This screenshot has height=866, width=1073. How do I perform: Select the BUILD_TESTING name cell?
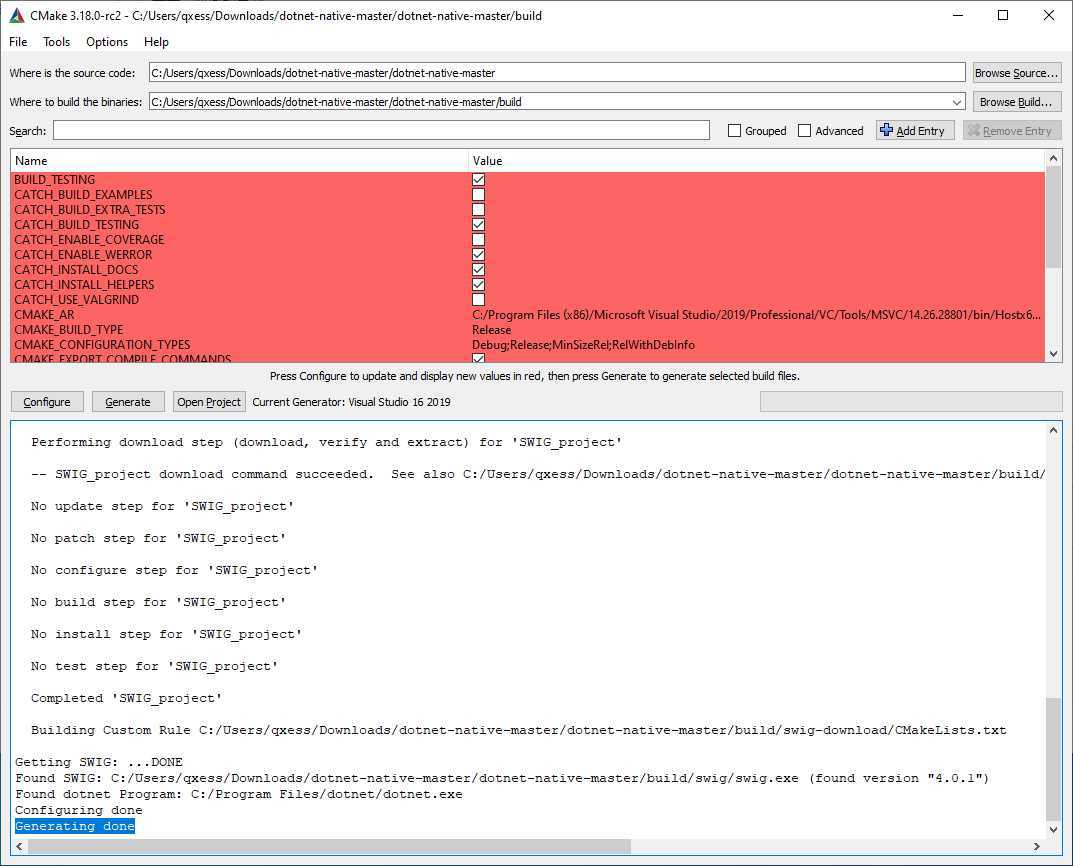coord(240,180)
